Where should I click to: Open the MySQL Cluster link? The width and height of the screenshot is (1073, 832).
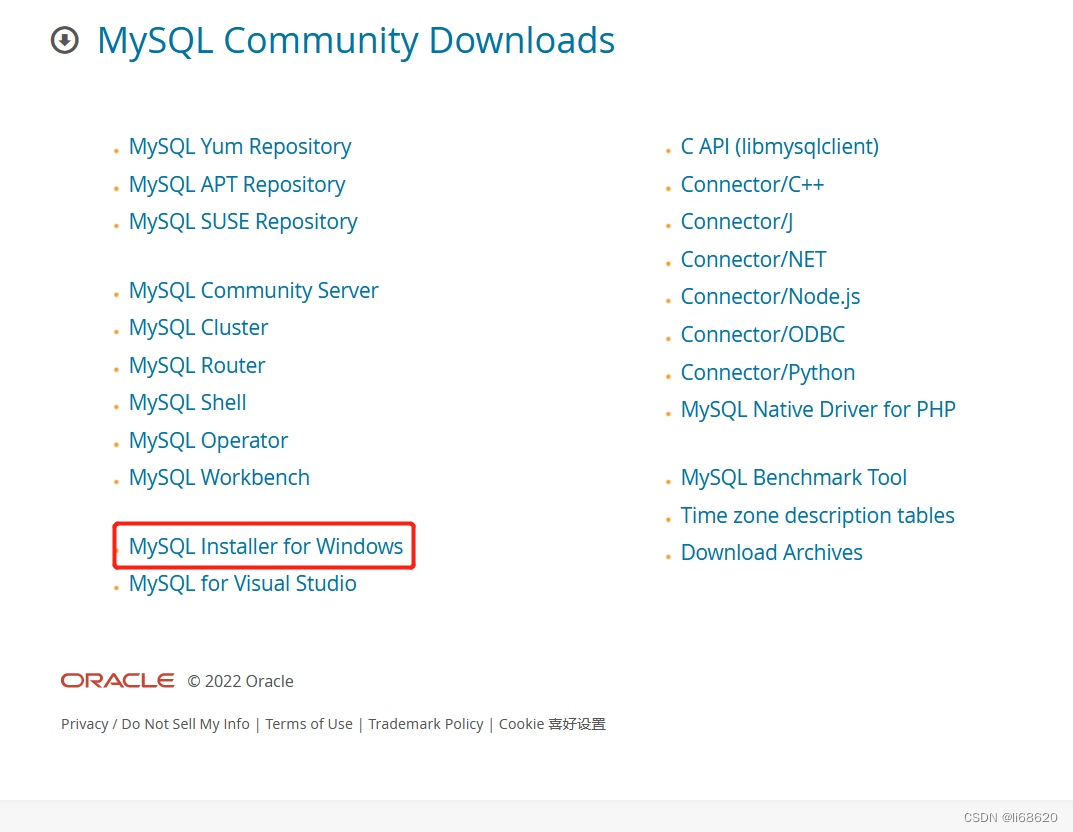[x=198, y=328]
